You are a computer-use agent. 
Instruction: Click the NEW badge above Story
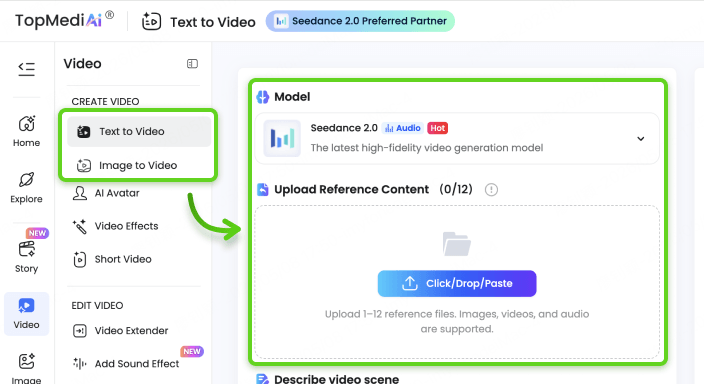coord(37,233)
